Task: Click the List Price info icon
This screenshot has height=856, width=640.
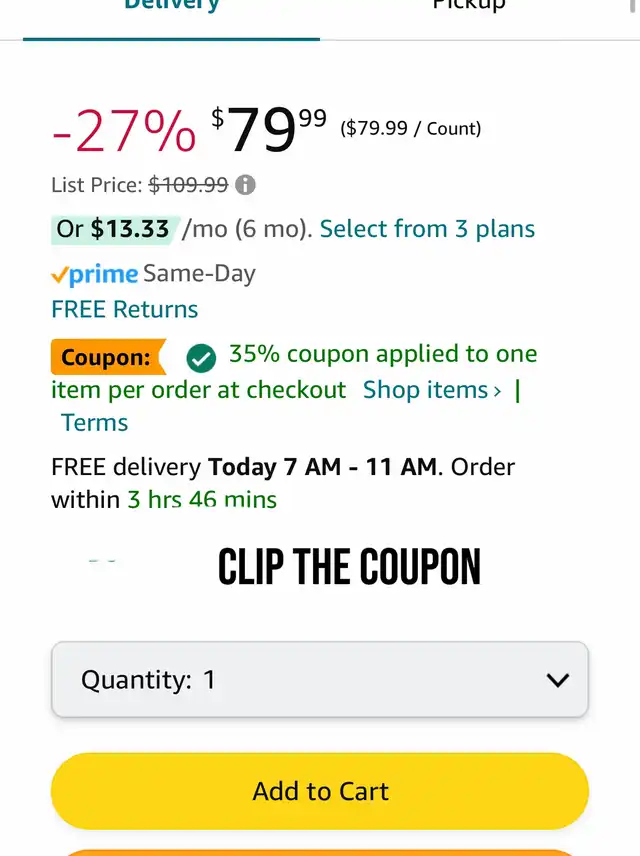Action: (x=246, y=185)
